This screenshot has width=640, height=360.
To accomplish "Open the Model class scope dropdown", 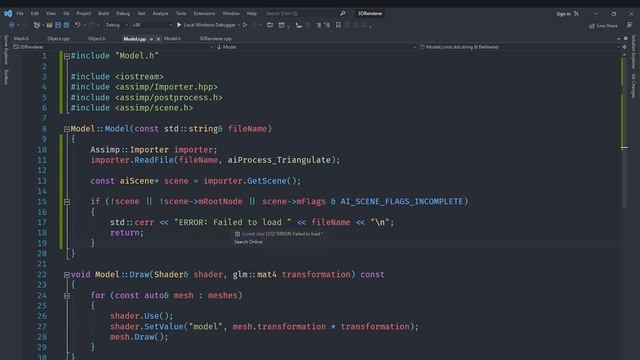I will pos(316,47).
